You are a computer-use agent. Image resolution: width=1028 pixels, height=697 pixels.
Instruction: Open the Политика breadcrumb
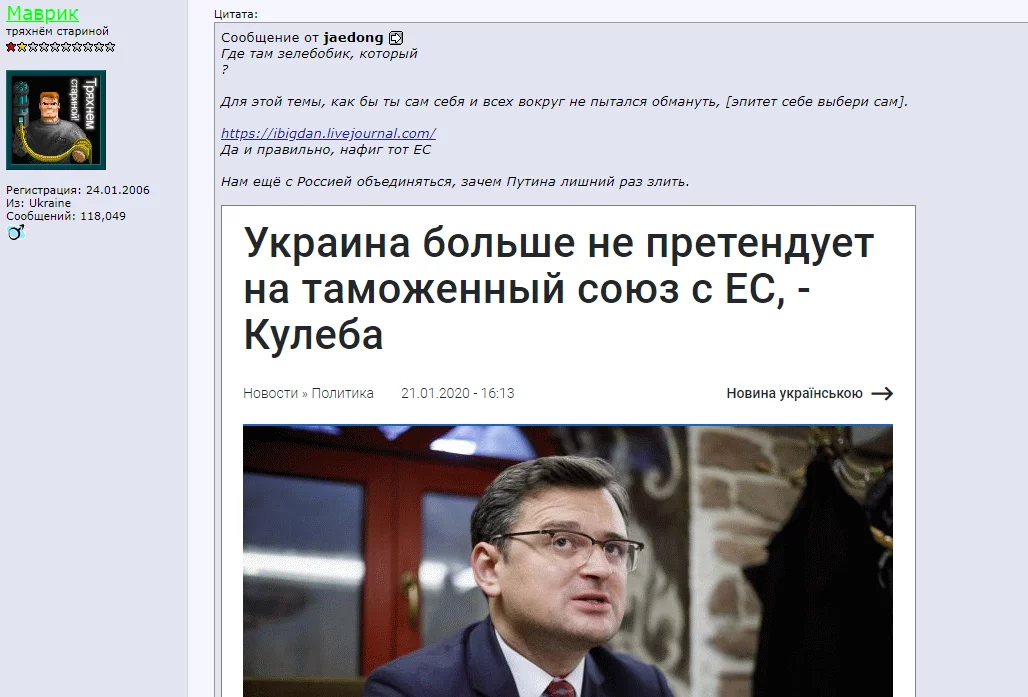pos(342,393)
